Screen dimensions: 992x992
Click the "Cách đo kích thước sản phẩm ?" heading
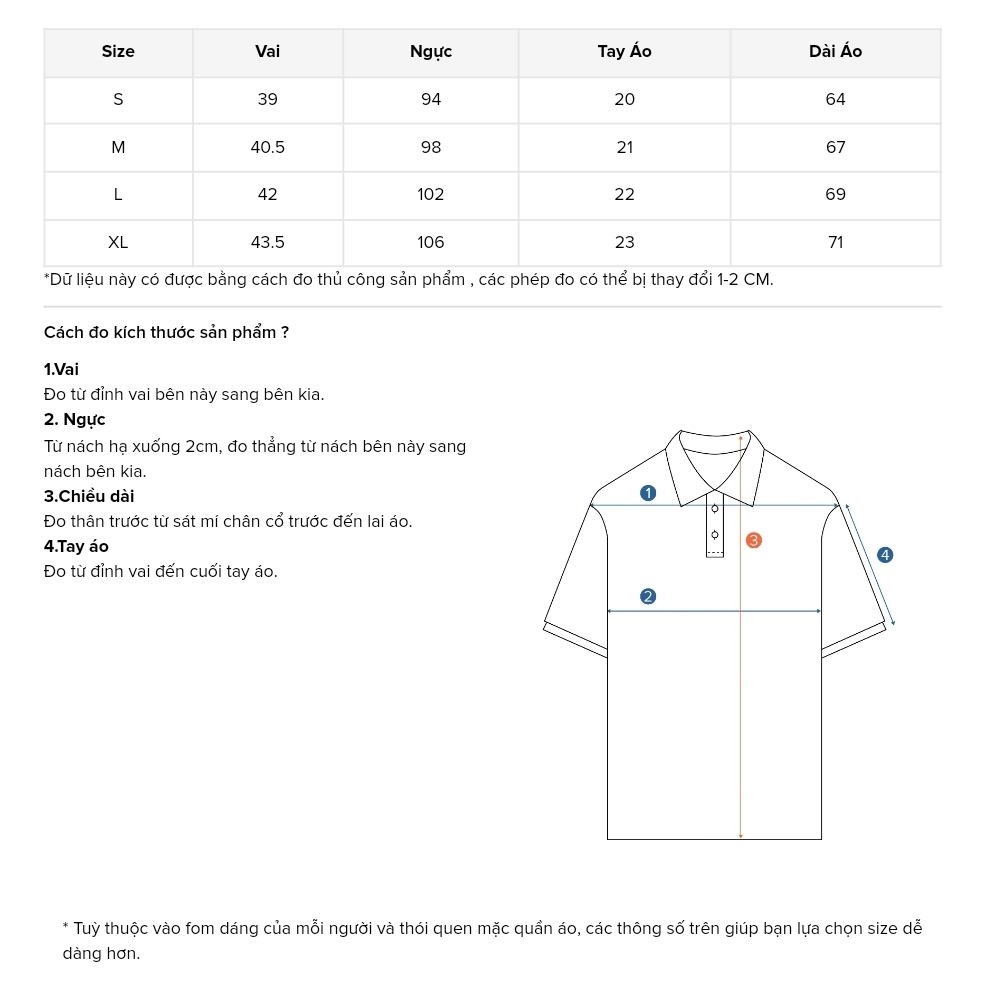[x=167, y=333]
